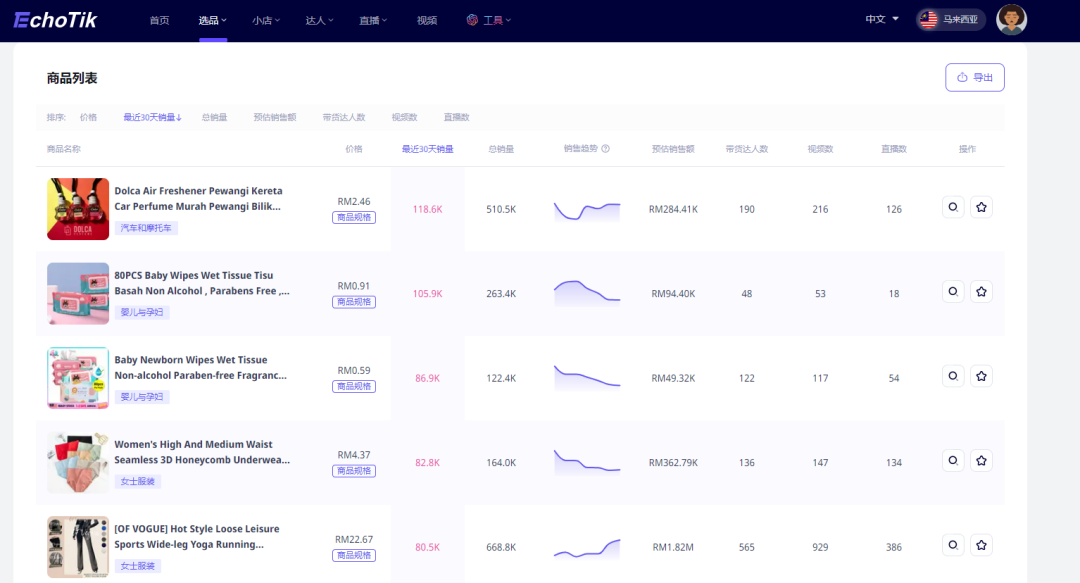Open Dolca Air Freshener product thumbnail

78,209
